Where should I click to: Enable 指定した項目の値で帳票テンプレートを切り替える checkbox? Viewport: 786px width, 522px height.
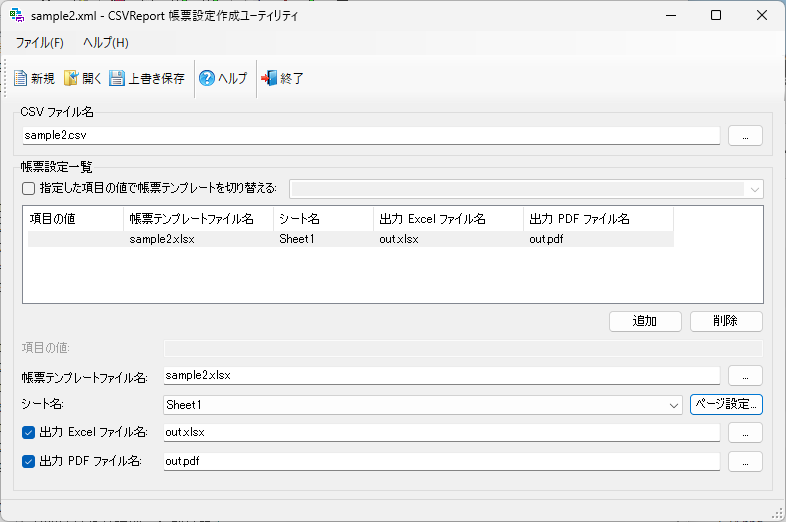pyautogui.click(x=29, y=189)
